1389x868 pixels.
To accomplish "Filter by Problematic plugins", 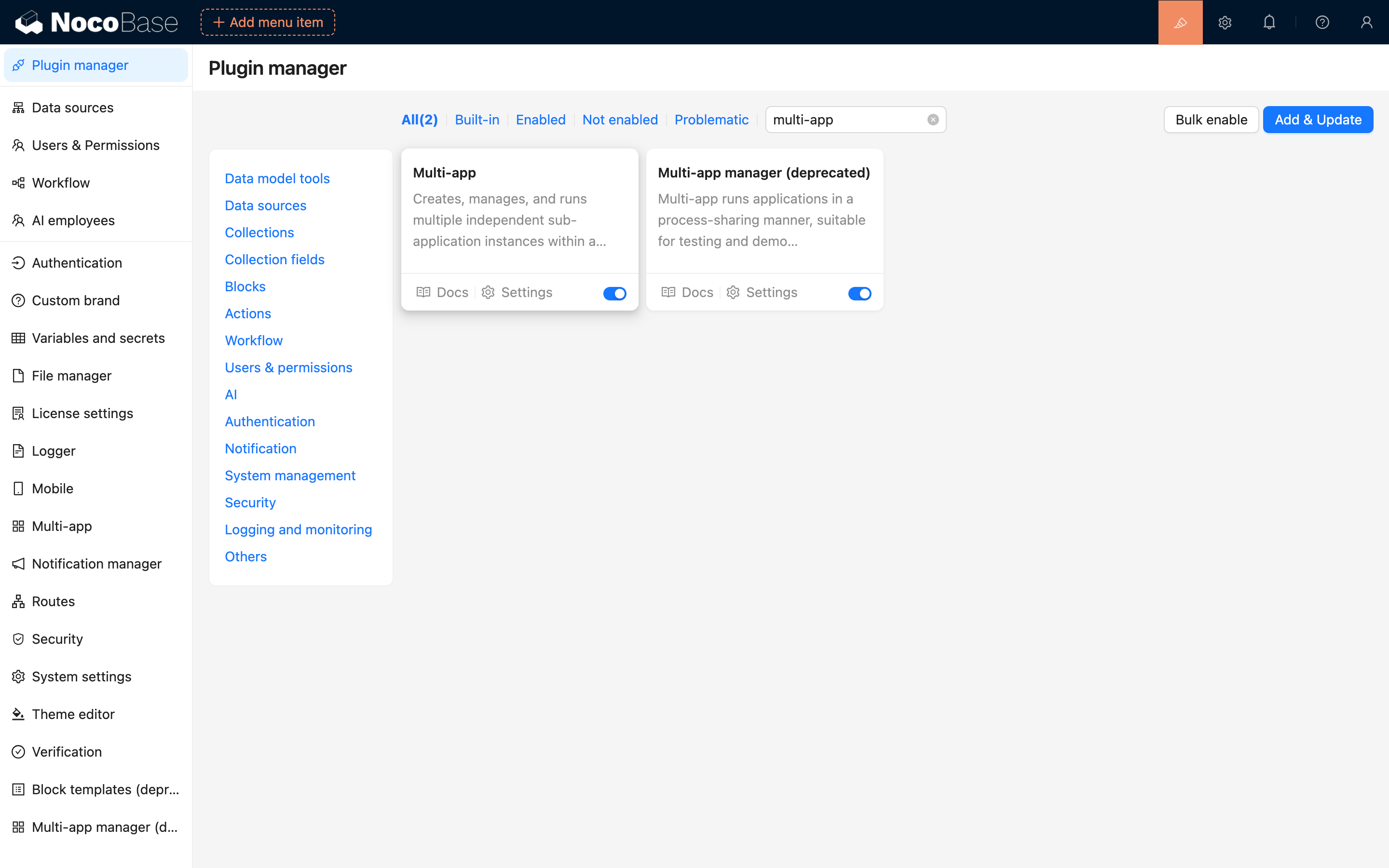I will pyautogui.click(x=711, y=120).
